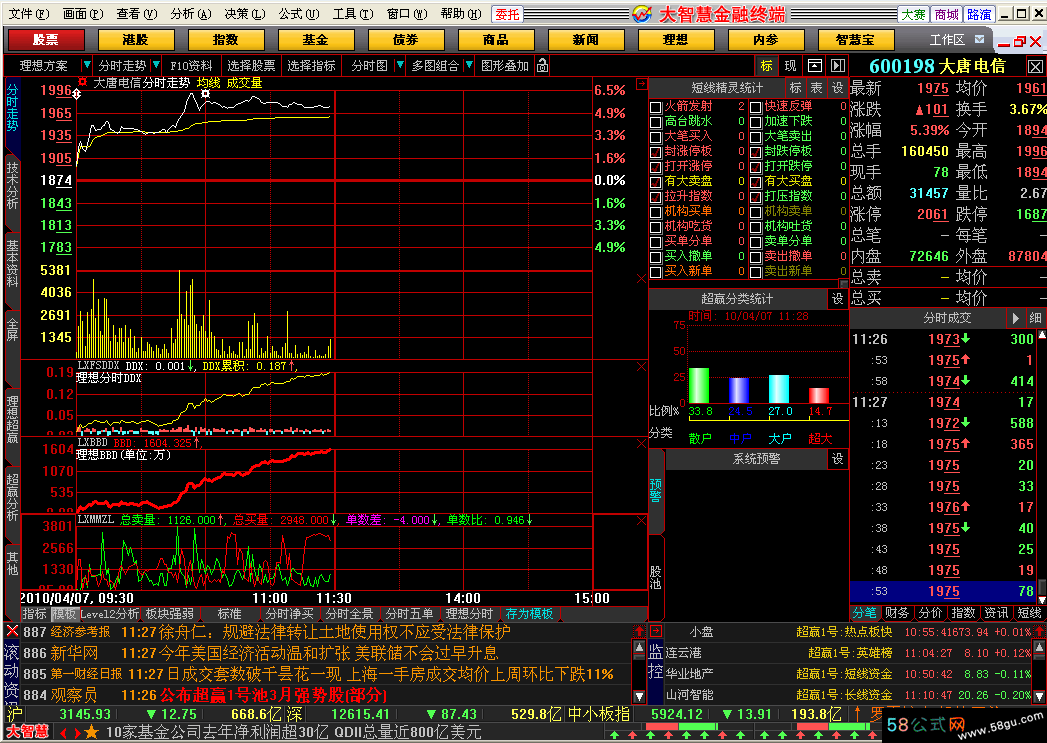1047x743 pixels.
Task: Select the 分时五单 template tab
Action: click(409, 613)
